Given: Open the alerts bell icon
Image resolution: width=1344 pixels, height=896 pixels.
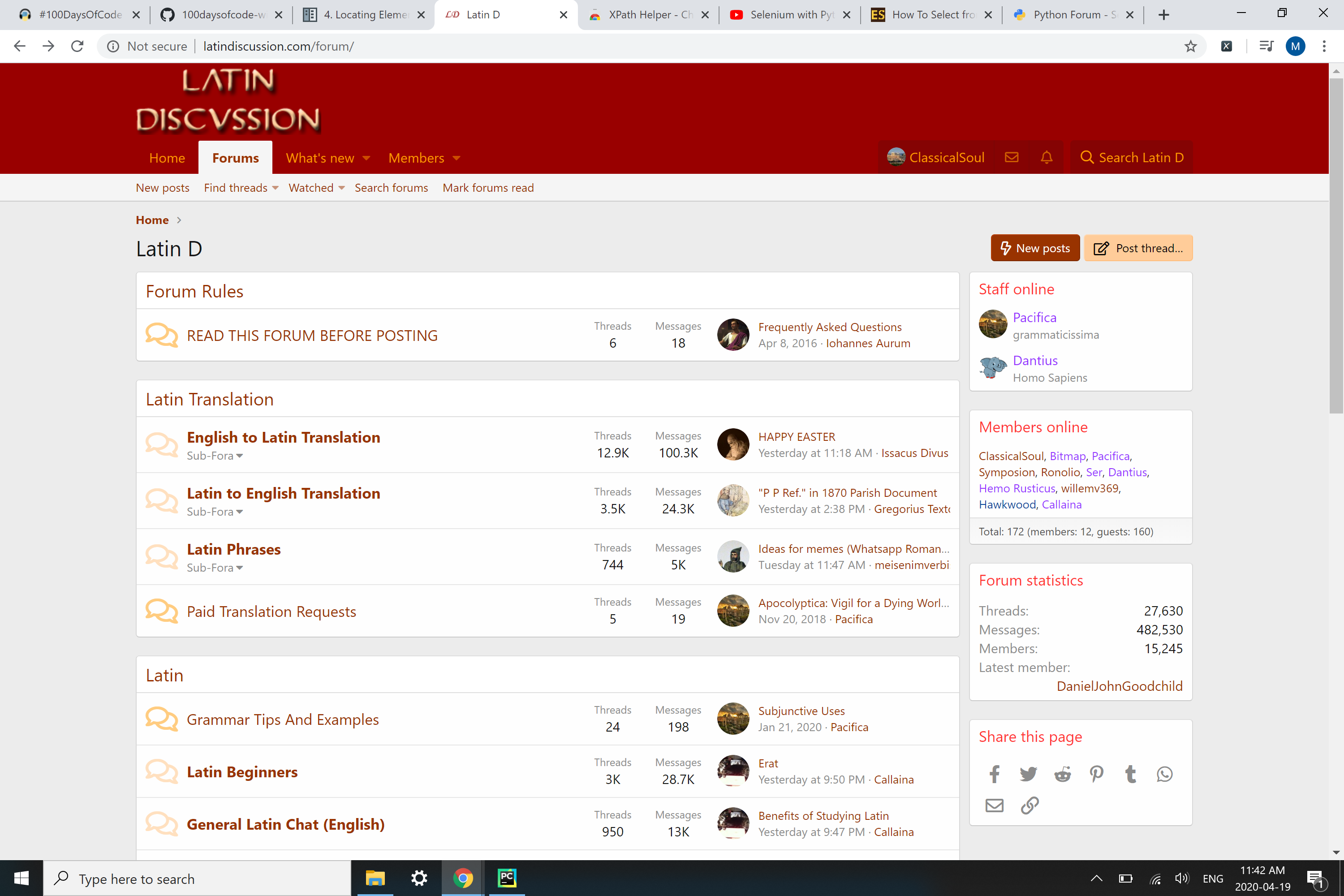Looking at the screenshot, I should tap(1046, 157).
